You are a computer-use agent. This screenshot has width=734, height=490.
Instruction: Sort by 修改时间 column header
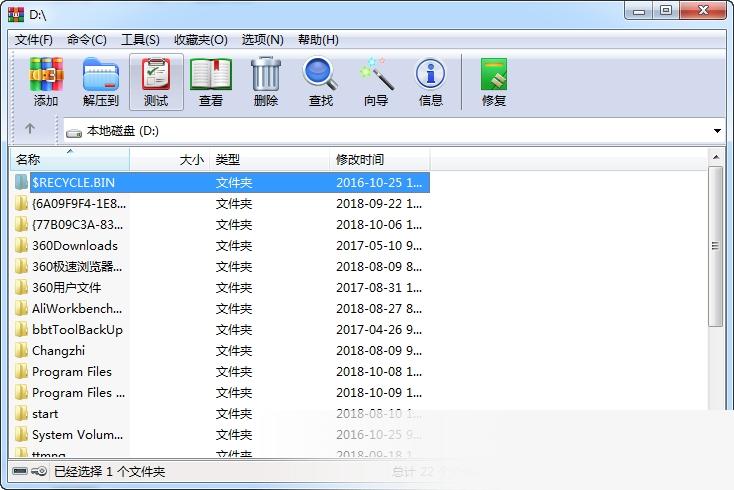pyautogui.click(x=380, y=160)
